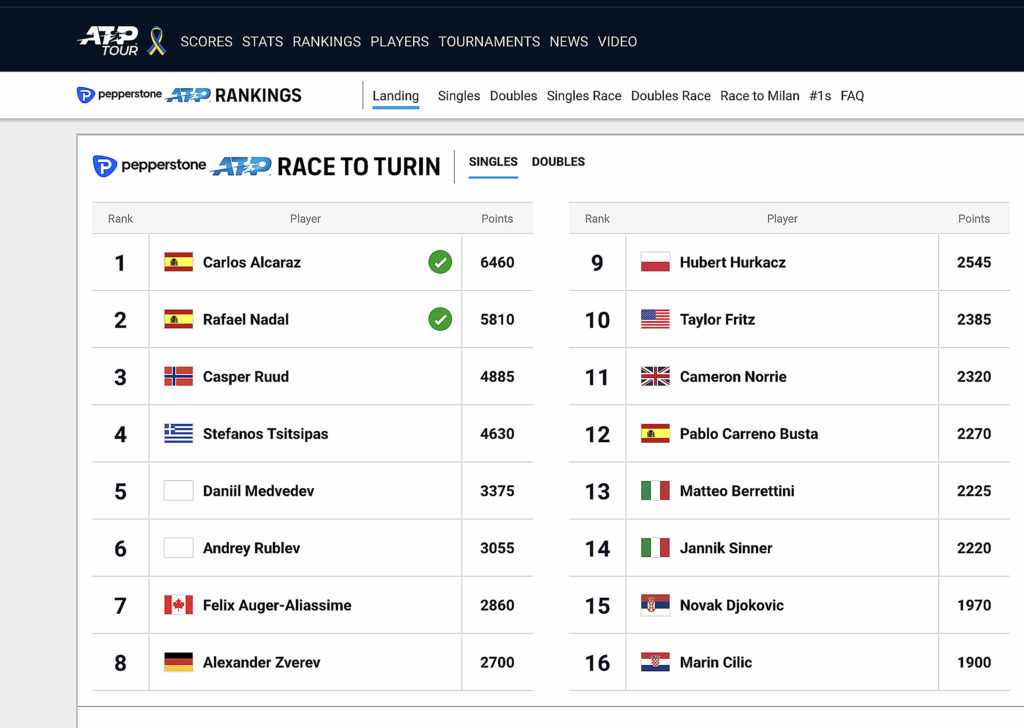This screenshot has height=728, width=1024.
Task: Open the FAQ link in rankings bar
Action: point(852,96)
